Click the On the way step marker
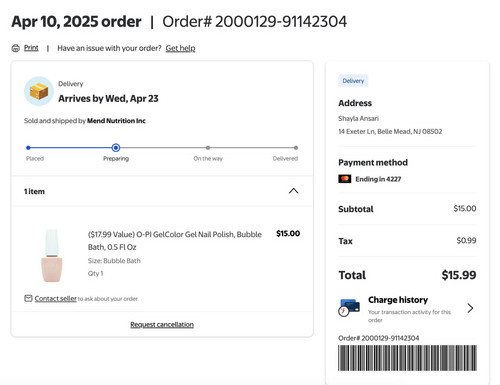The height and width of the screenshot is (385, 500). (208, 148)
